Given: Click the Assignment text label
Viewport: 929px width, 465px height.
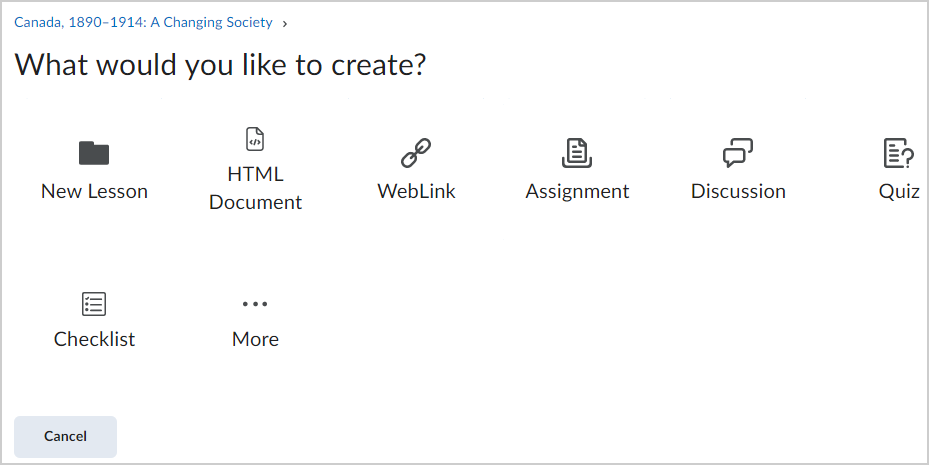Looking at the screenshot, I should point(577,191).
